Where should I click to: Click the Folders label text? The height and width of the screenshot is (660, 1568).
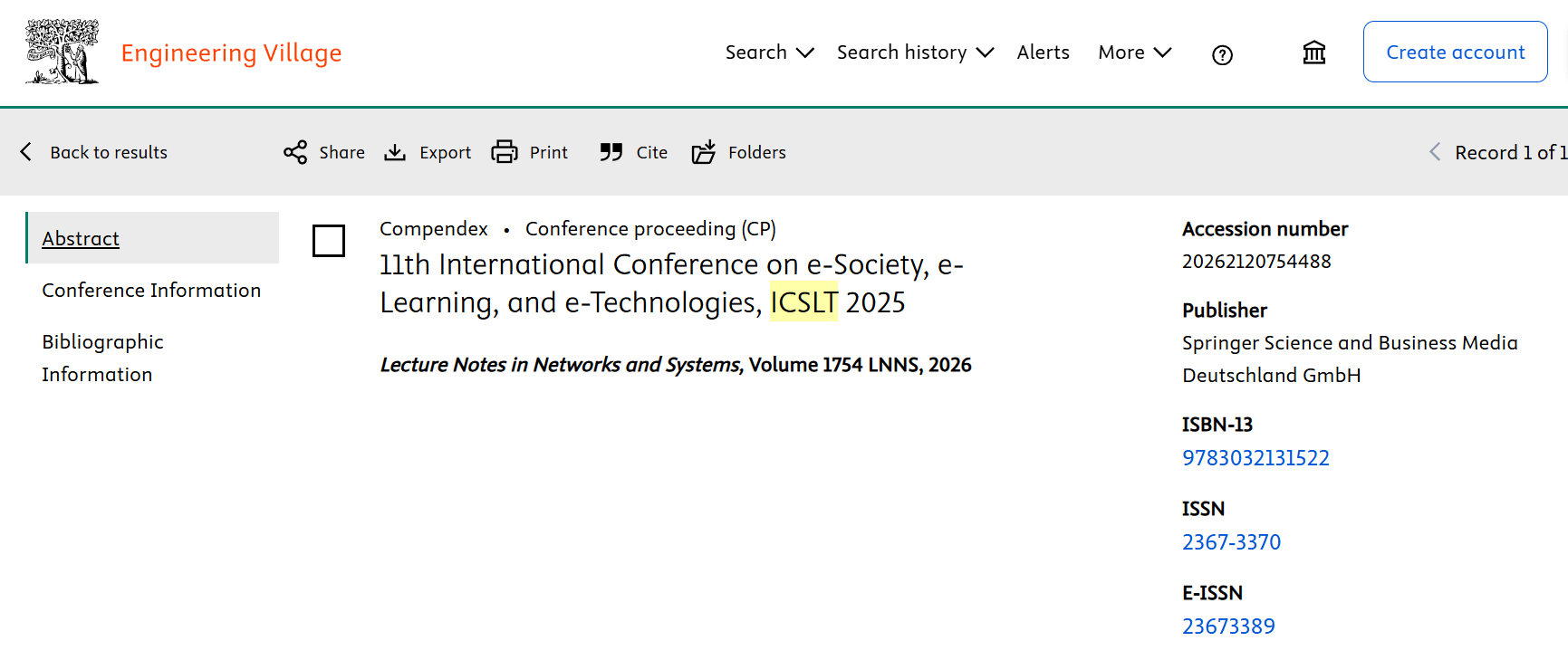[x=756, y=152]
